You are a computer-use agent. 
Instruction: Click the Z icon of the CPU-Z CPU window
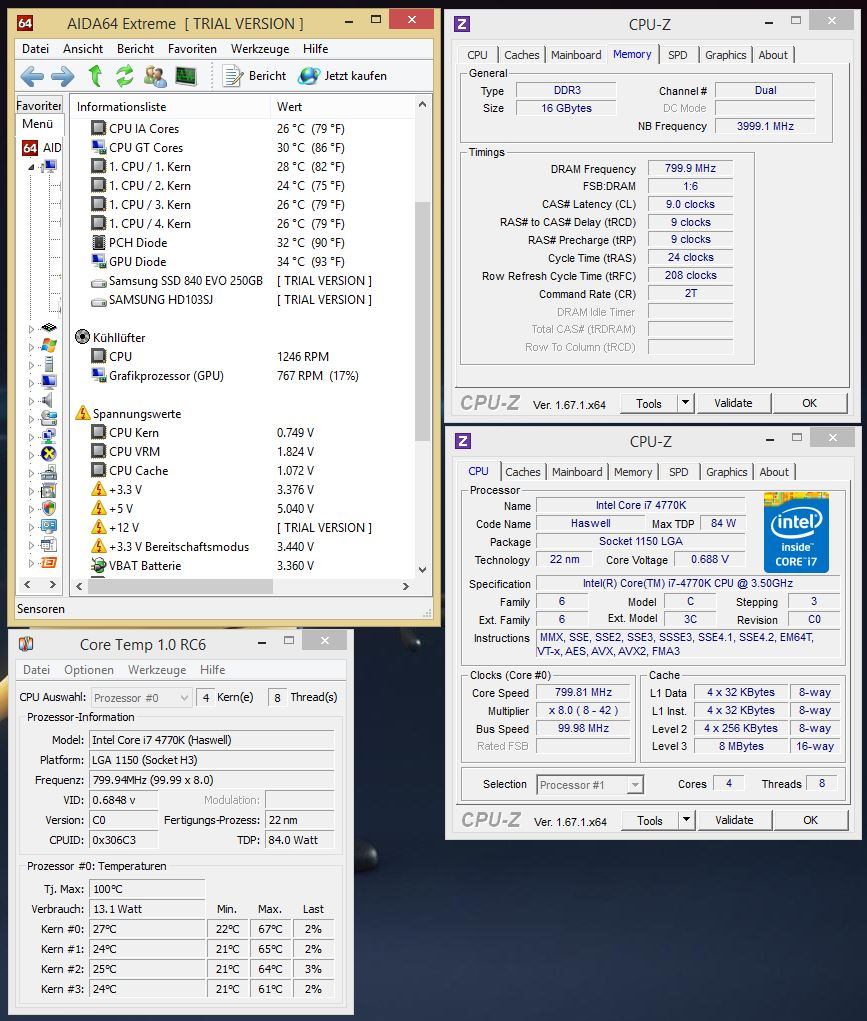tap(463, 441)
